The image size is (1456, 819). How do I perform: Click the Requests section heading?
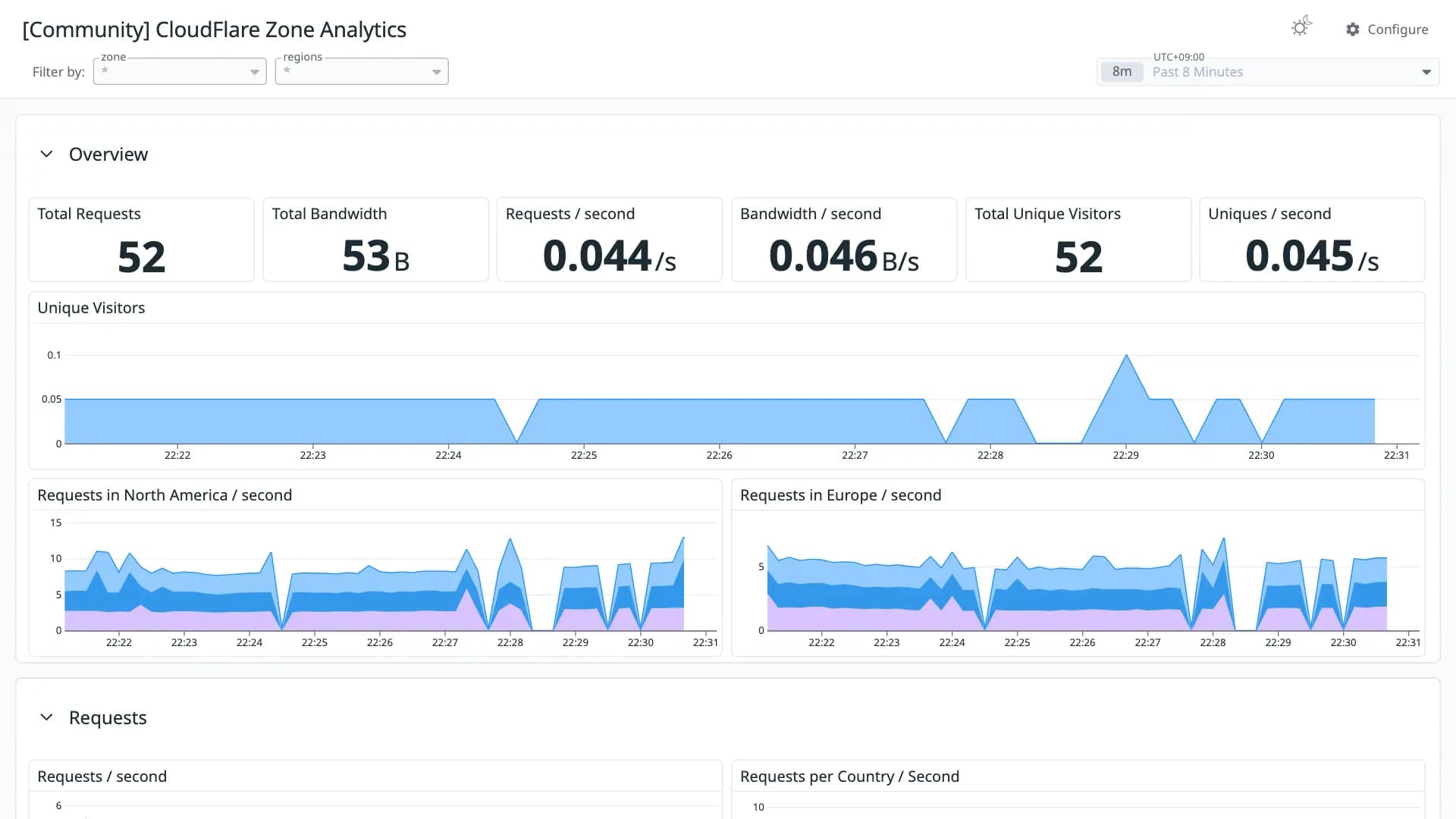(x=108, y=717)
